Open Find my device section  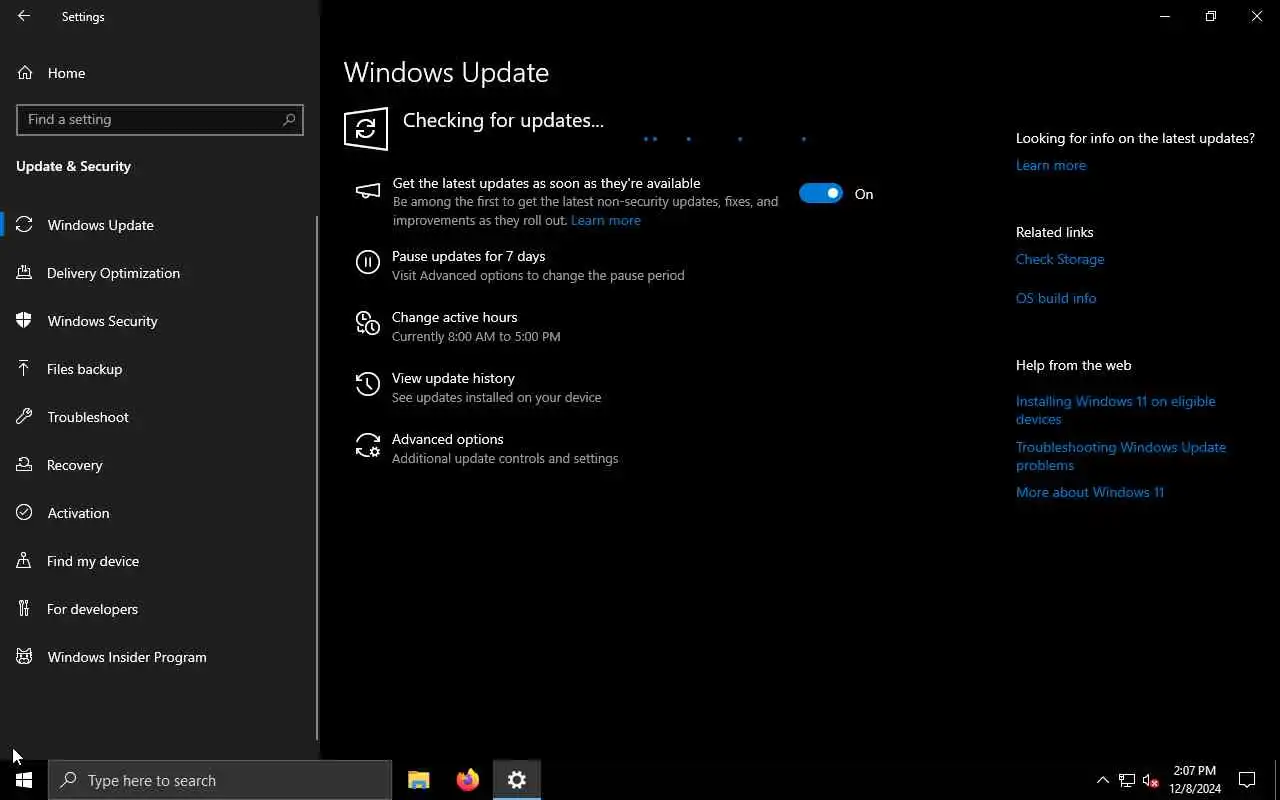(x=160, y=561)
